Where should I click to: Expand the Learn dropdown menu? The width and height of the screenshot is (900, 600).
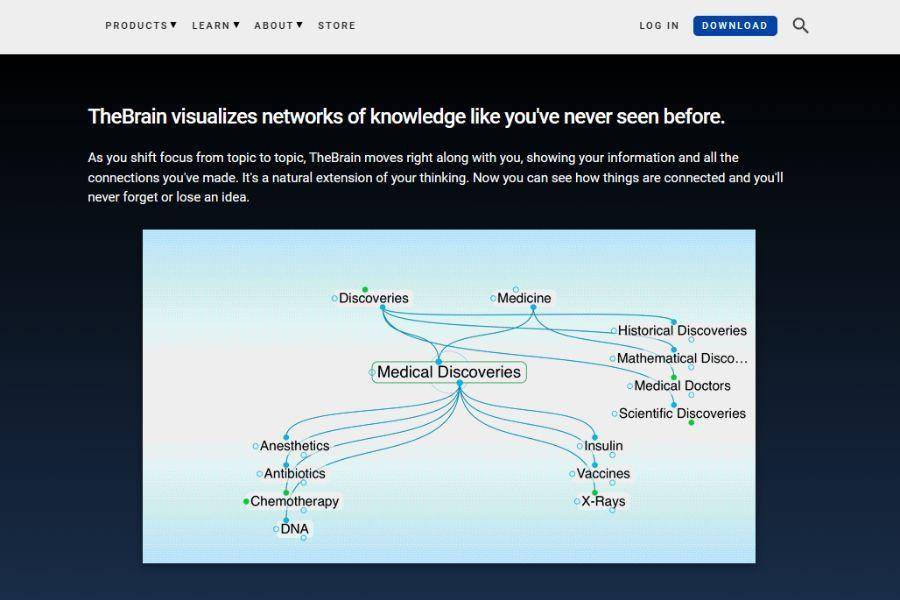[x=216, y=26]
